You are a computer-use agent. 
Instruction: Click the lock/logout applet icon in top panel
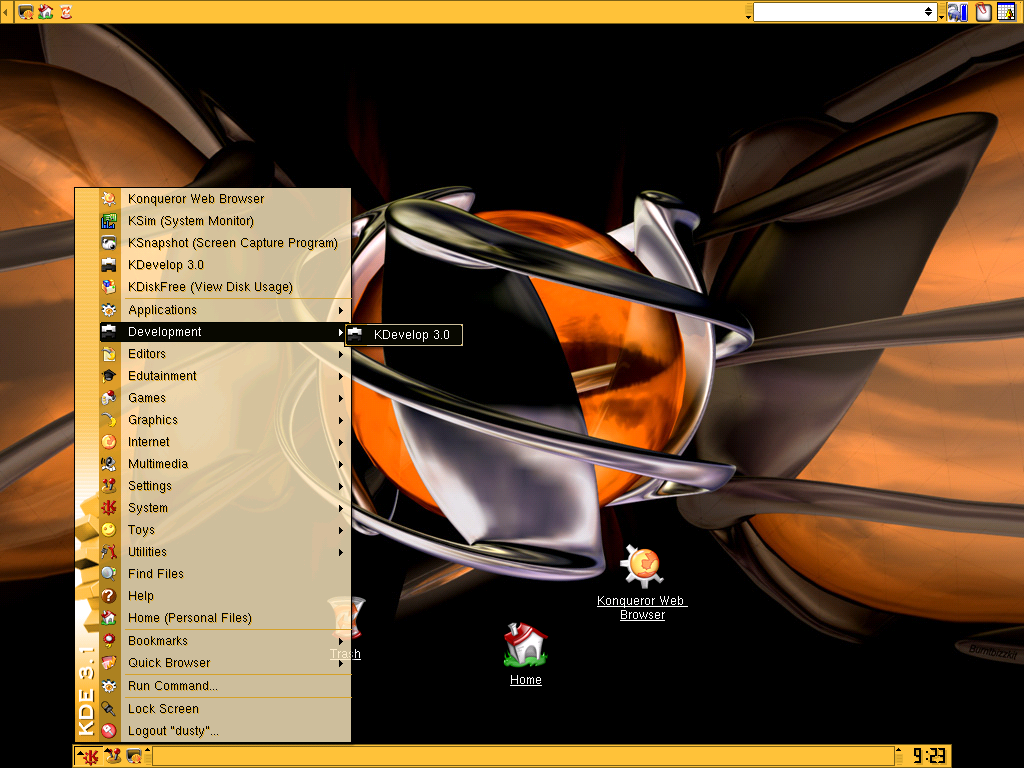[x=957, y=12]
